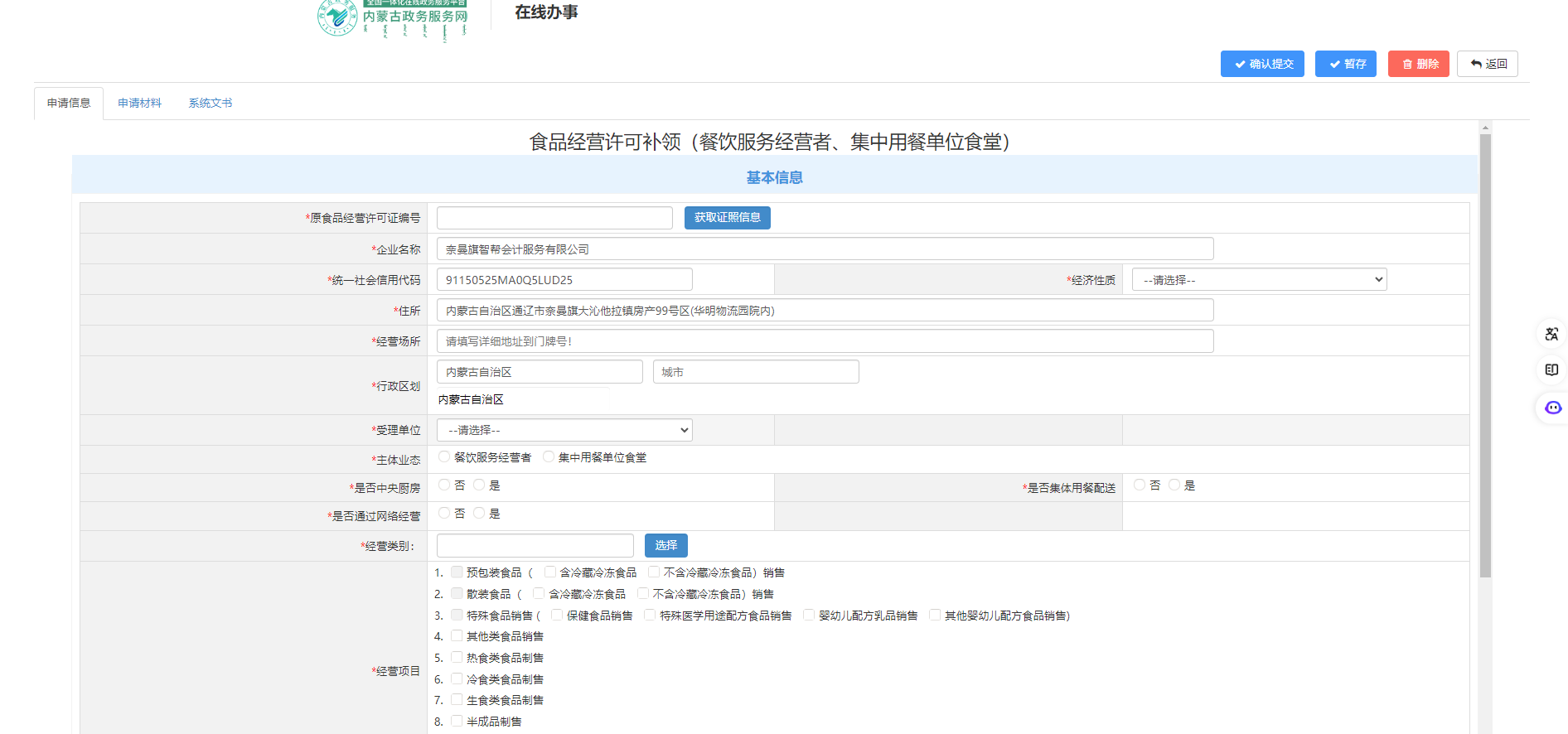Open the reader book icon on right edge
The image size is (1568, 734).
(1551, 370)
